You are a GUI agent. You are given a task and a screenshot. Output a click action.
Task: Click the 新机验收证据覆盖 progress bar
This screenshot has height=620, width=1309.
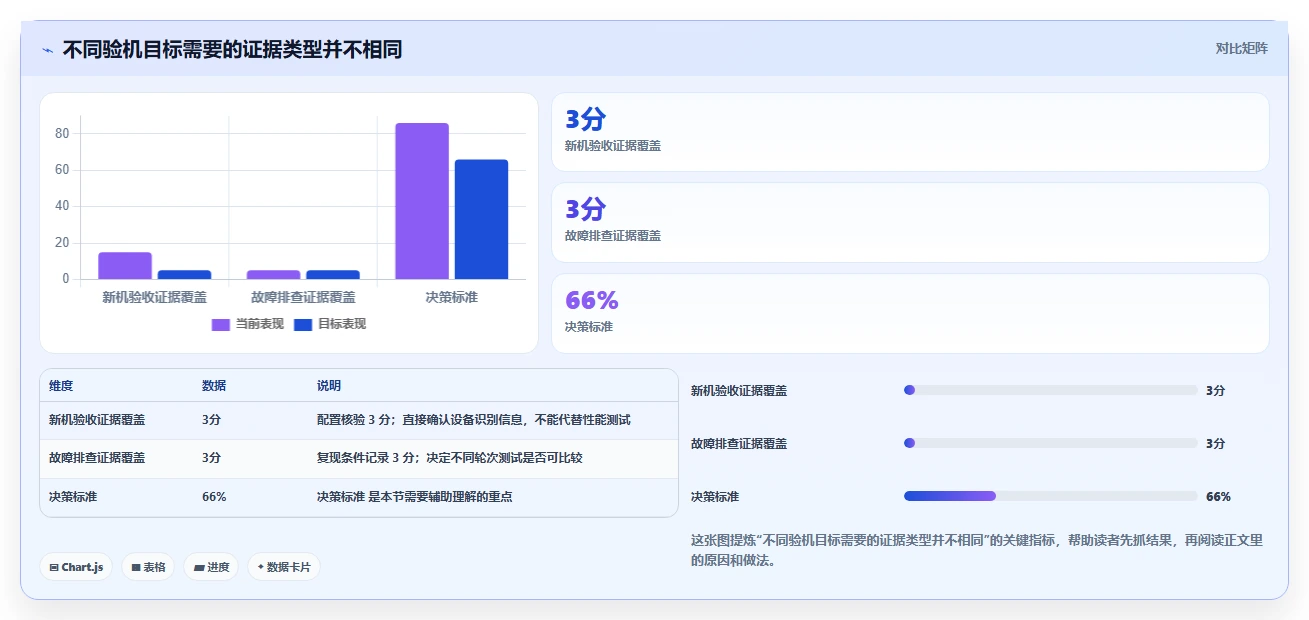(x=1050, y=390)
